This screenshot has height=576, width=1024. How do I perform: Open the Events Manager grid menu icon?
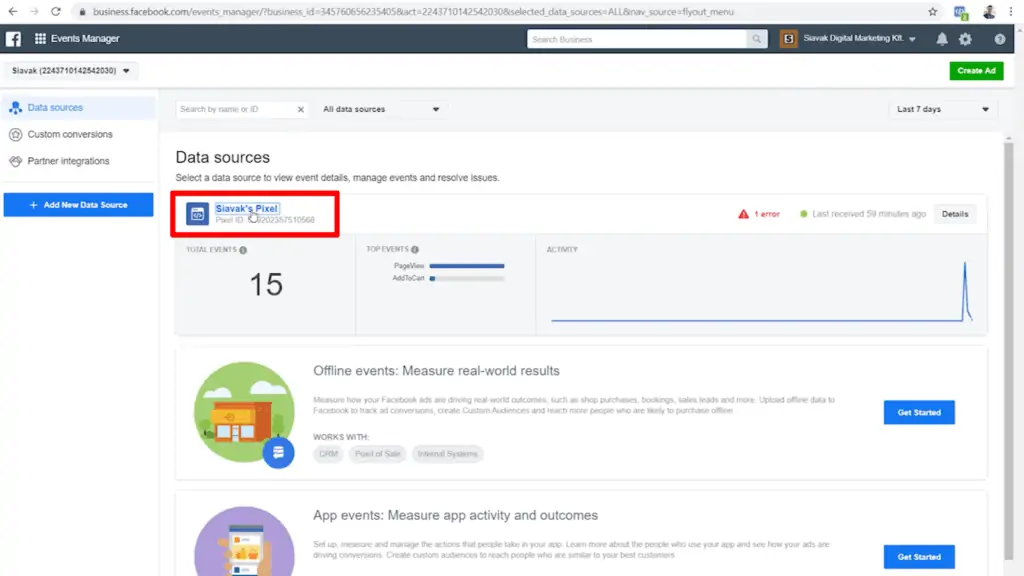(40, 39)
